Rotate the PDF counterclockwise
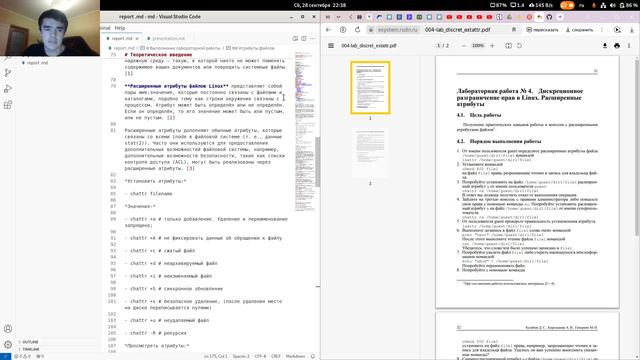Image resolution: width=640 pixels, height=360 pixels. point(519,46)
